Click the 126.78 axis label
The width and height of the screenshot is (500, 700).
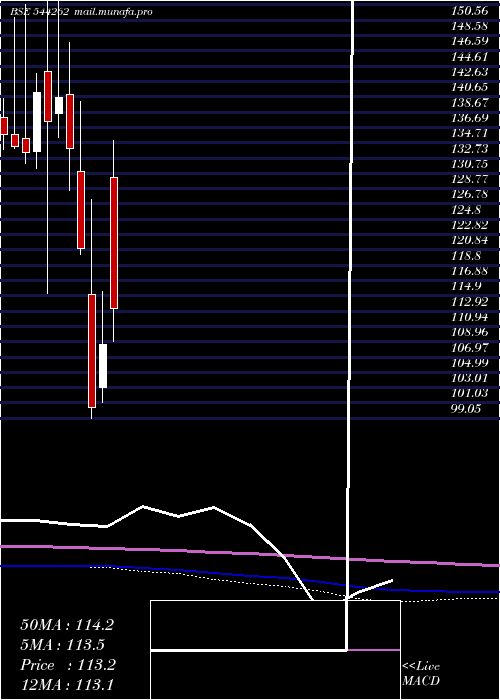[470, 194]
